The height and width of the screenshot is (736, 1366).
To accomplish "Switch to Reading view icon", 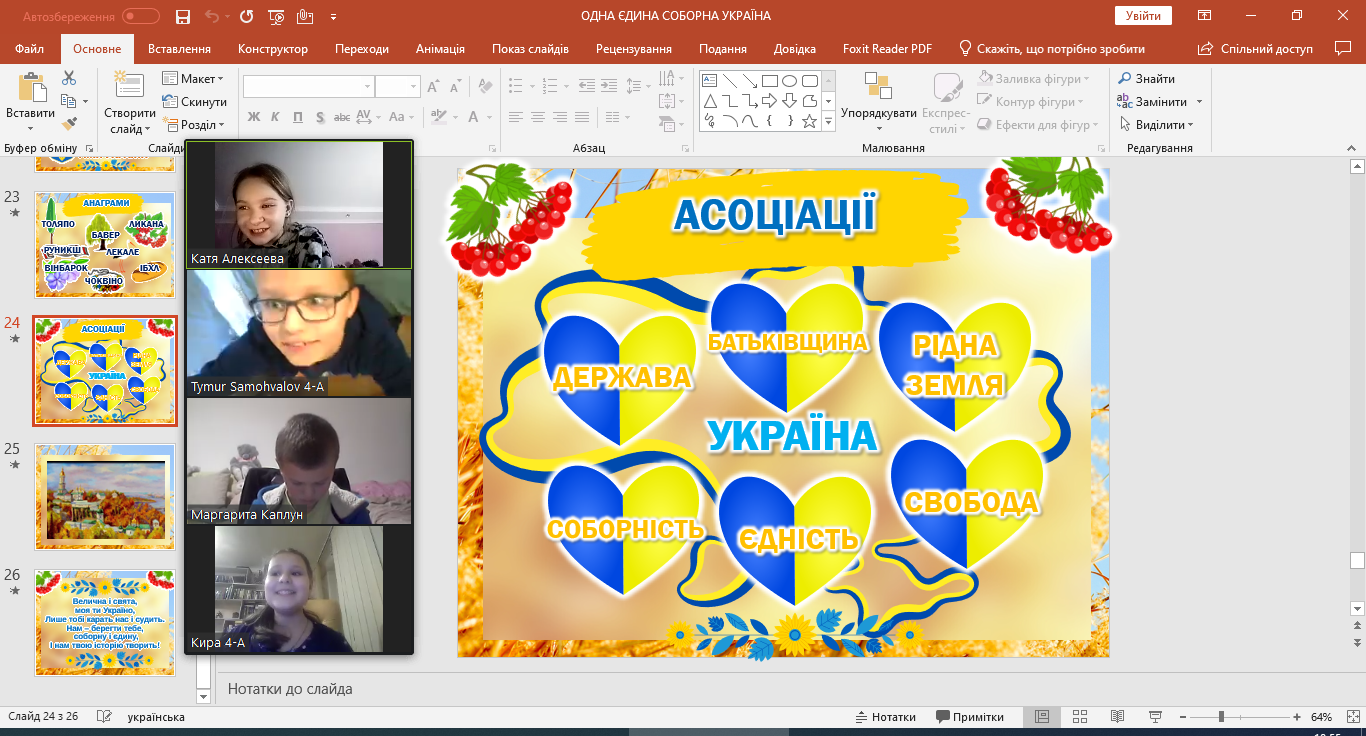I will point(1118,717).
